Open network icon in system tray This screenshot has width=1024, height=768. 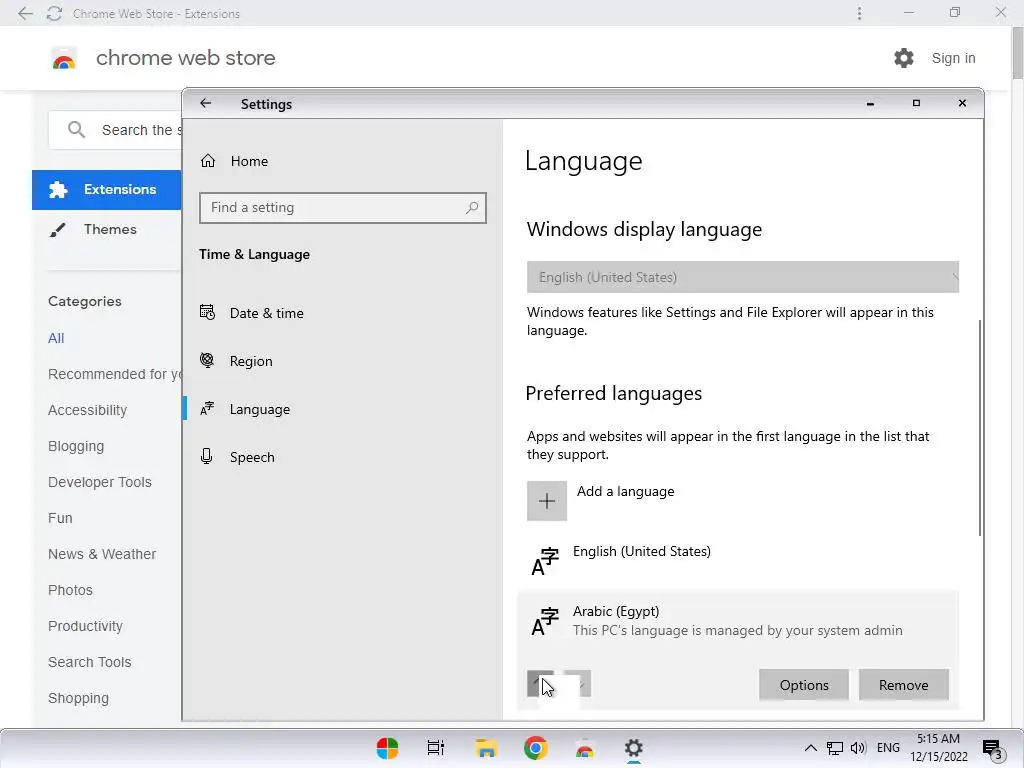pos(835,748)
